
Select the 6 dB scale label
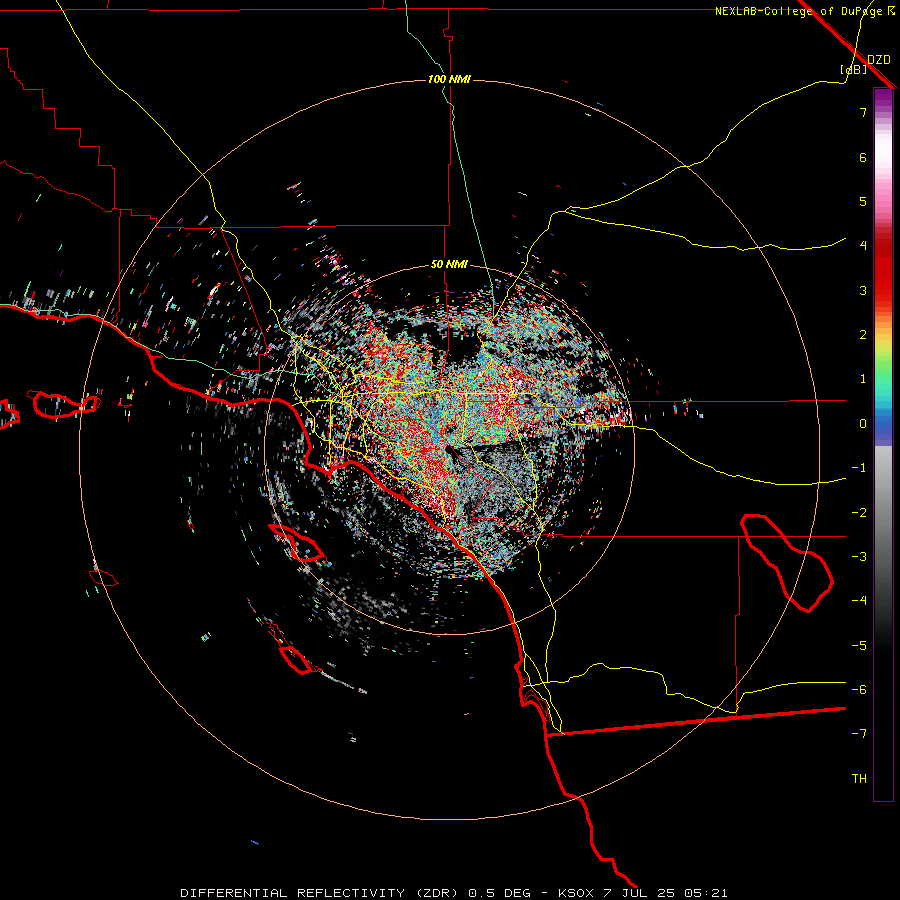[x=863, y=157]
